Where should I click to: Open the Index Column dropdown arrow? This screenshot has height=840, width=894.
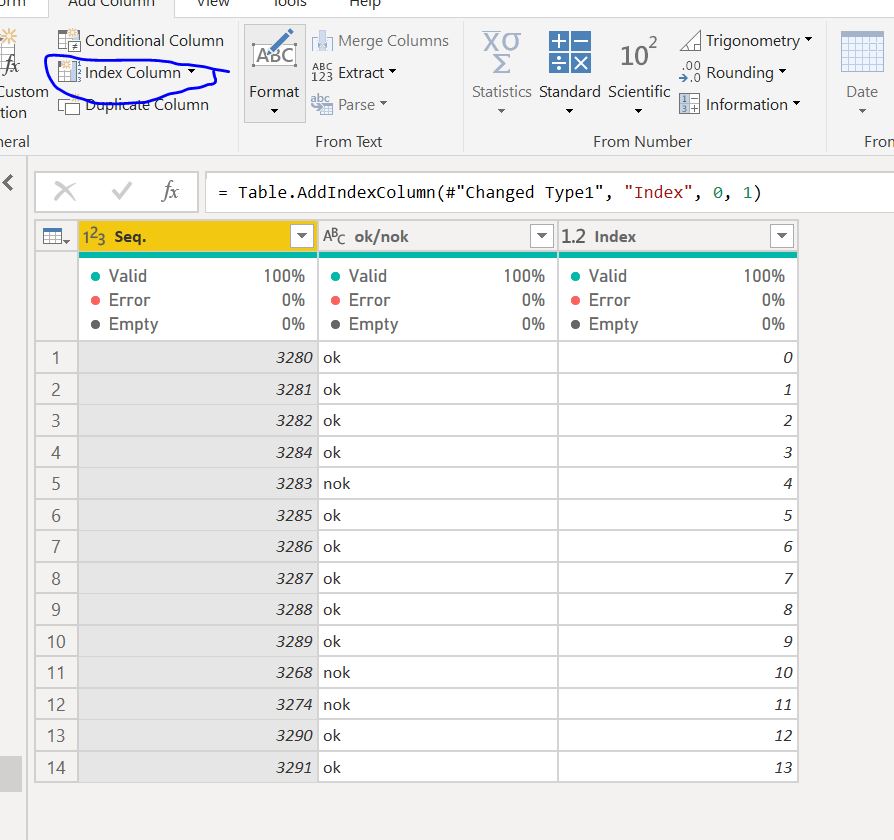pos(192,71)
